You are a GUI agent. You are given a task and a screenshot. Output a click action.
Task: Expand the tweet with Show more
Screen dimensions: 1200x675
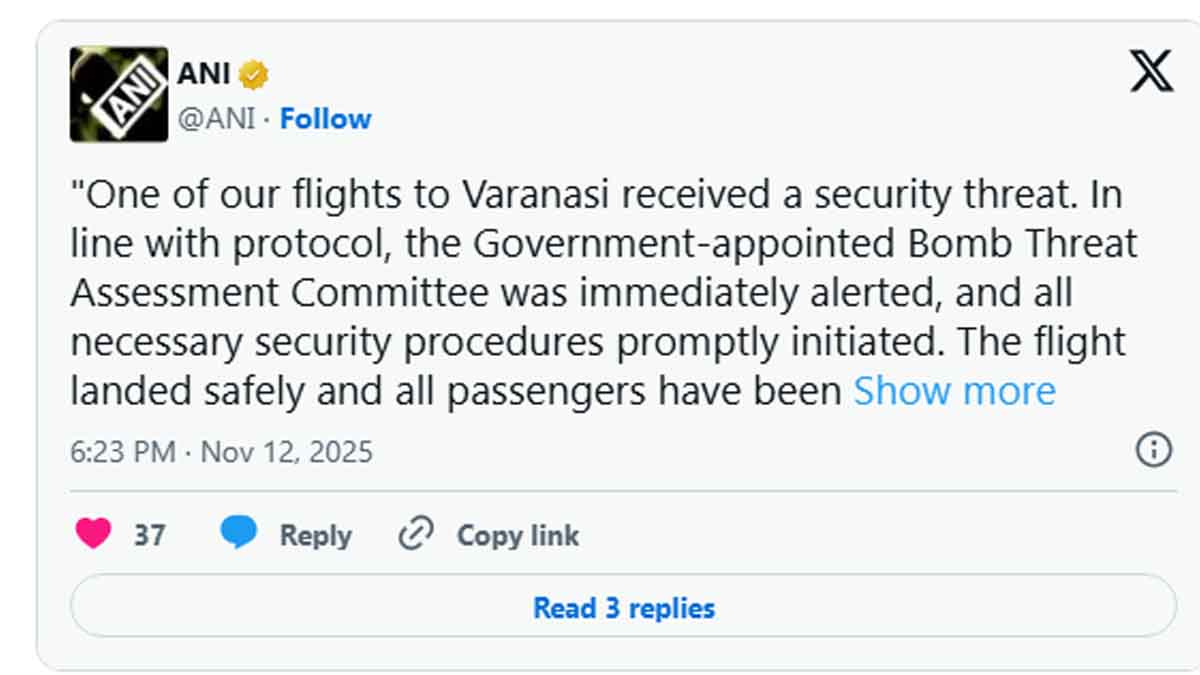tap(954, 390)
